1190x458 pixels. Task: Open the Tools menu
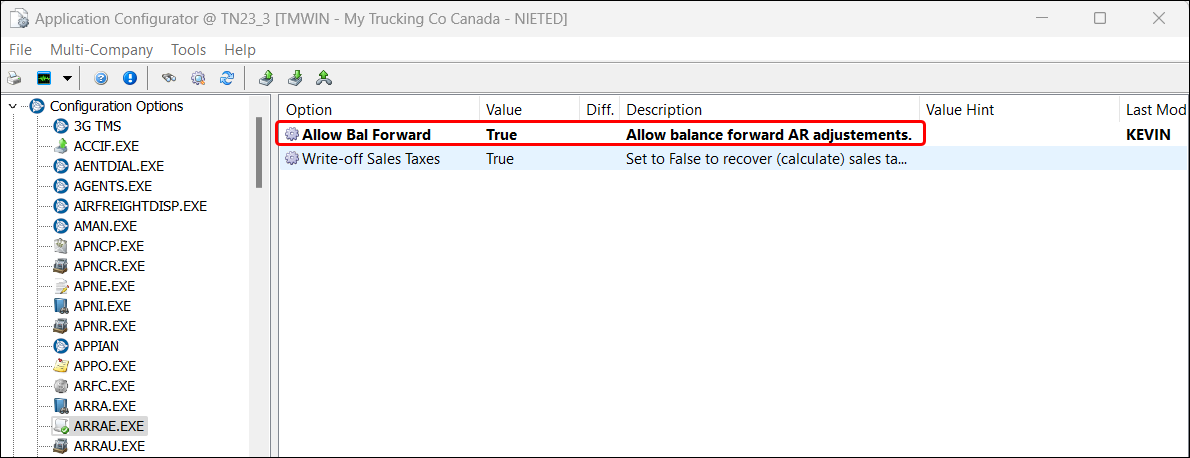[x=188, y=50]
